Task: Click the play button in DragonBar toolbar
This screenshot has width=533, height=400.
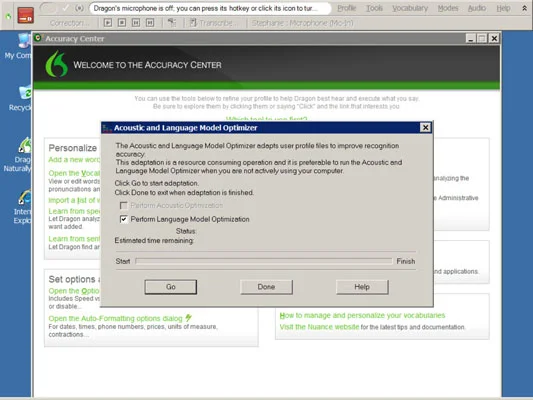Action: (x=108, y=23)
